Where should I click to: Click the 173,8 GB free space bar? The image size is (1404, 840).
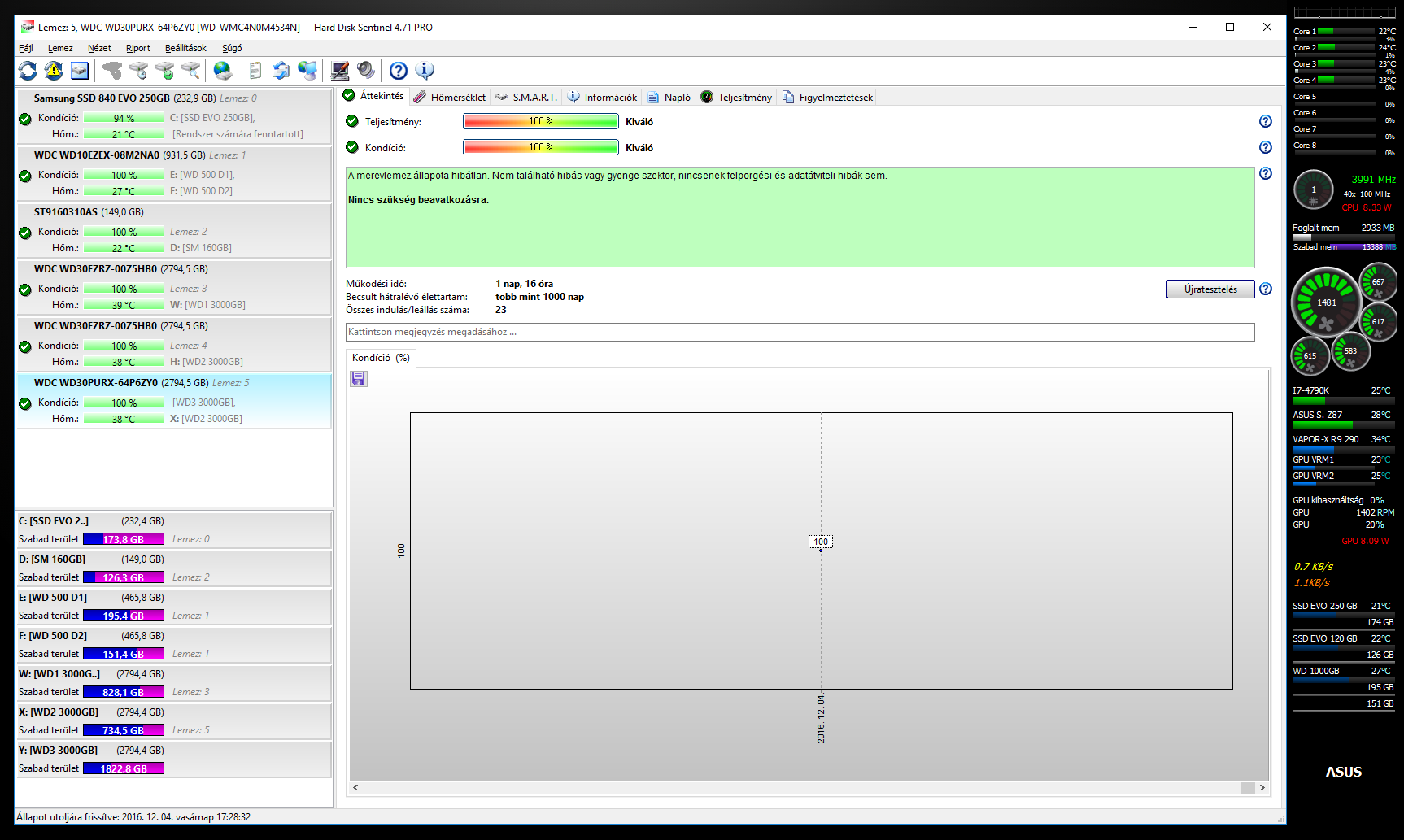pyautogui.click(x=124, y=539)
